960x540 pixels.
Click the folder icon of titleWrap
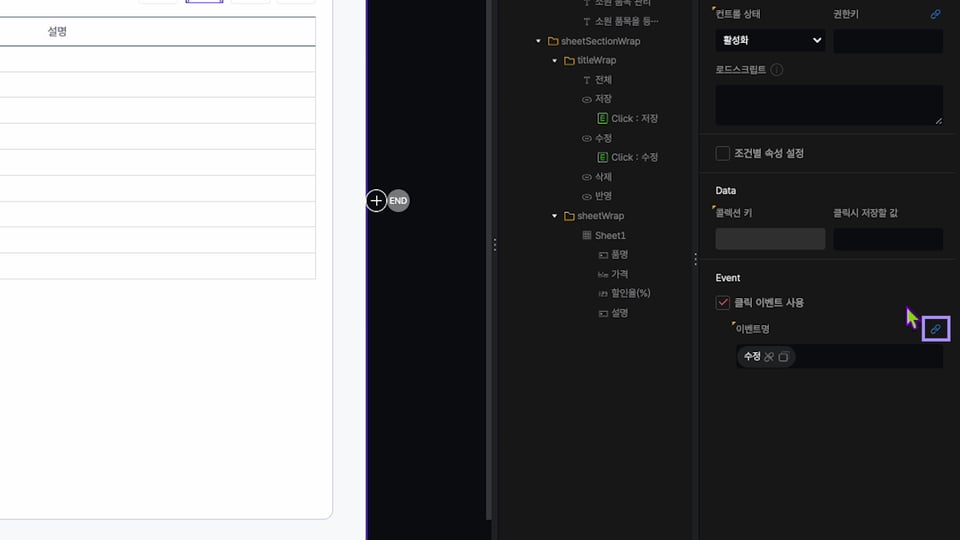[x=569, y=61]
